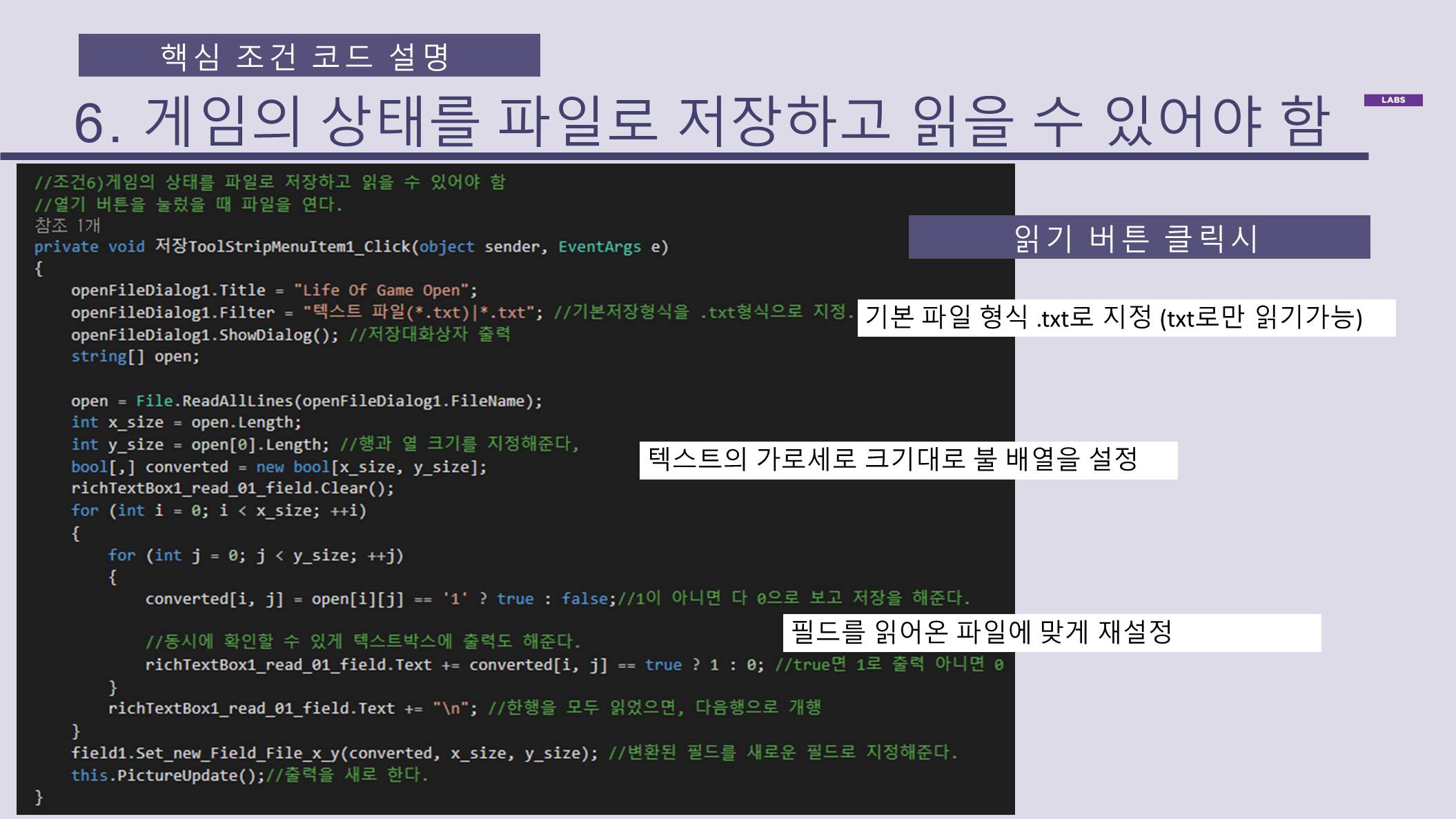Click the 핵심 조건 코드 설명 header banner
Image resolution: width=1456 pixels, height=819 pixels.
(x=308, y=55)
